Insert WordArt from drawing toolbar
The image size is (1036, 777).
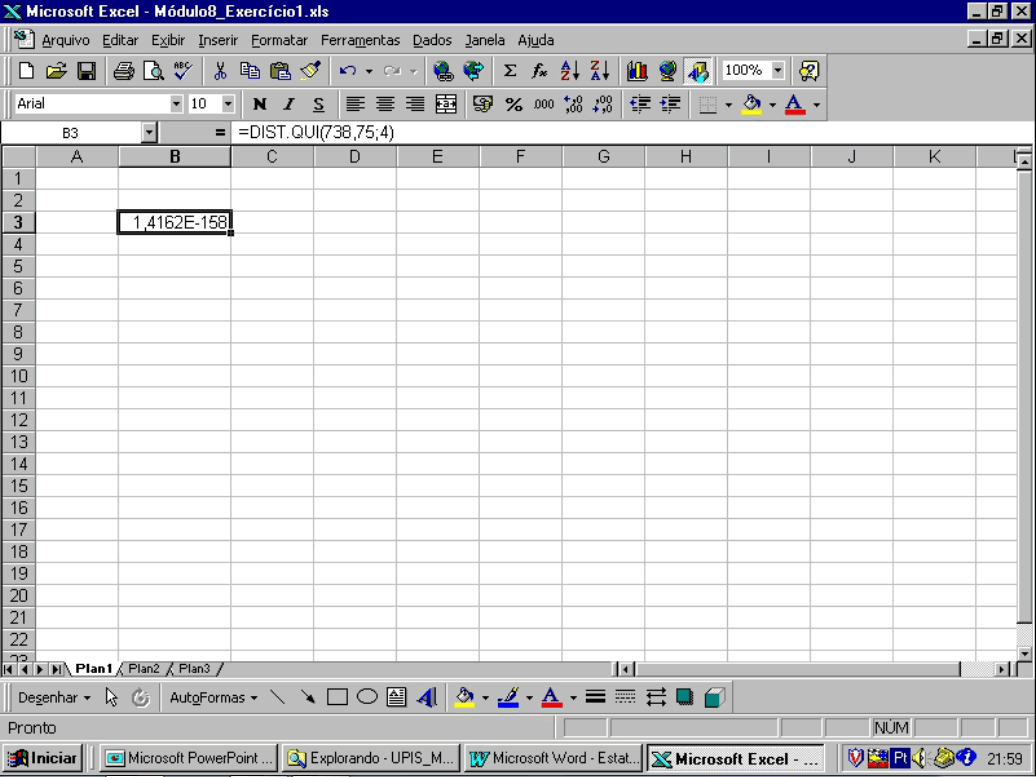427,698
